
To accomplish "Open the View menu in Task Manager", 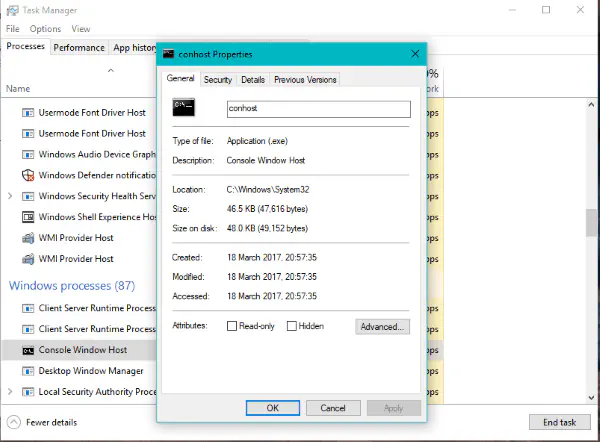I will (x=81, y=29).
